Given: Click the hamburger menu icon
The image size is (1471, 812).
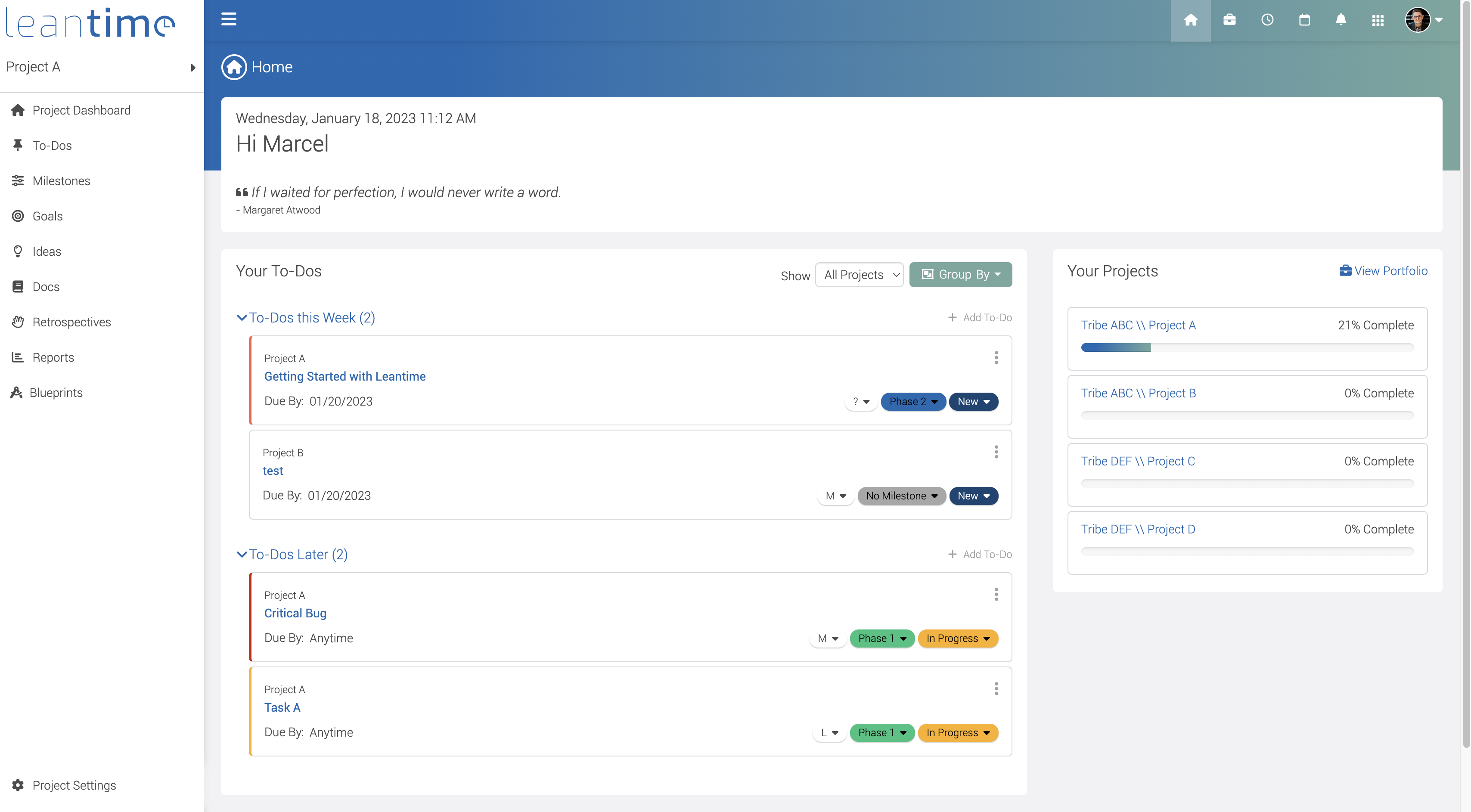Looking at the screenshot, I should click(x=228, y=19).
